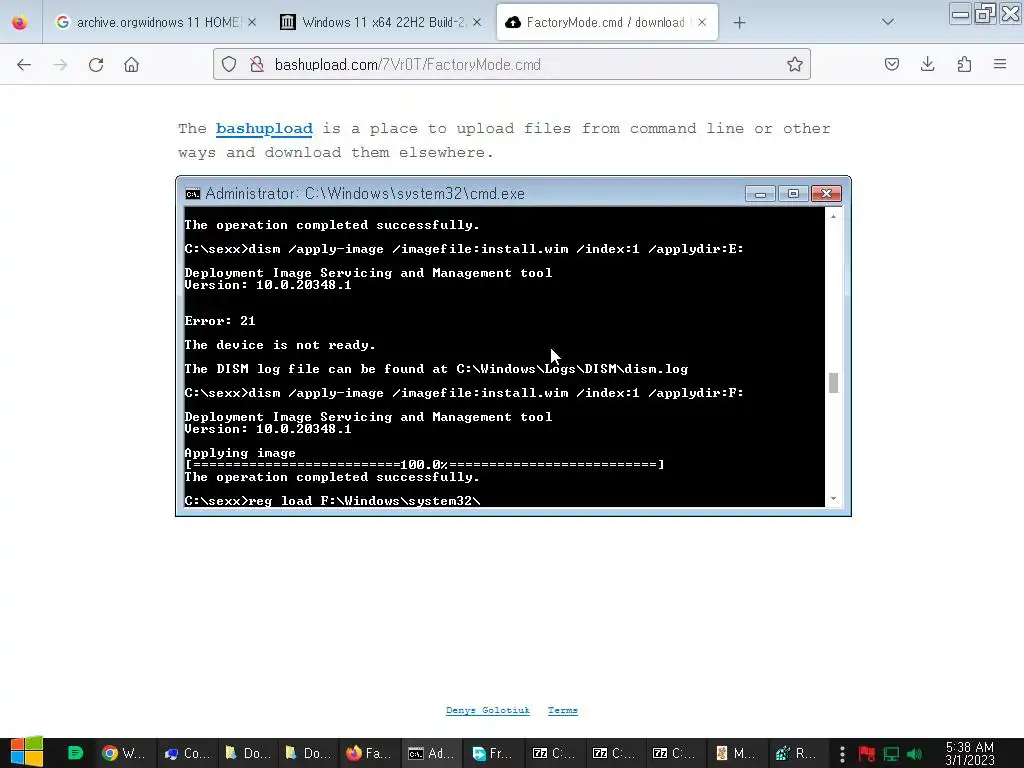Viewport: 1024px width, 768px height.
Task: Go back with the browser back arrow
Action: [x=24, y=65]
